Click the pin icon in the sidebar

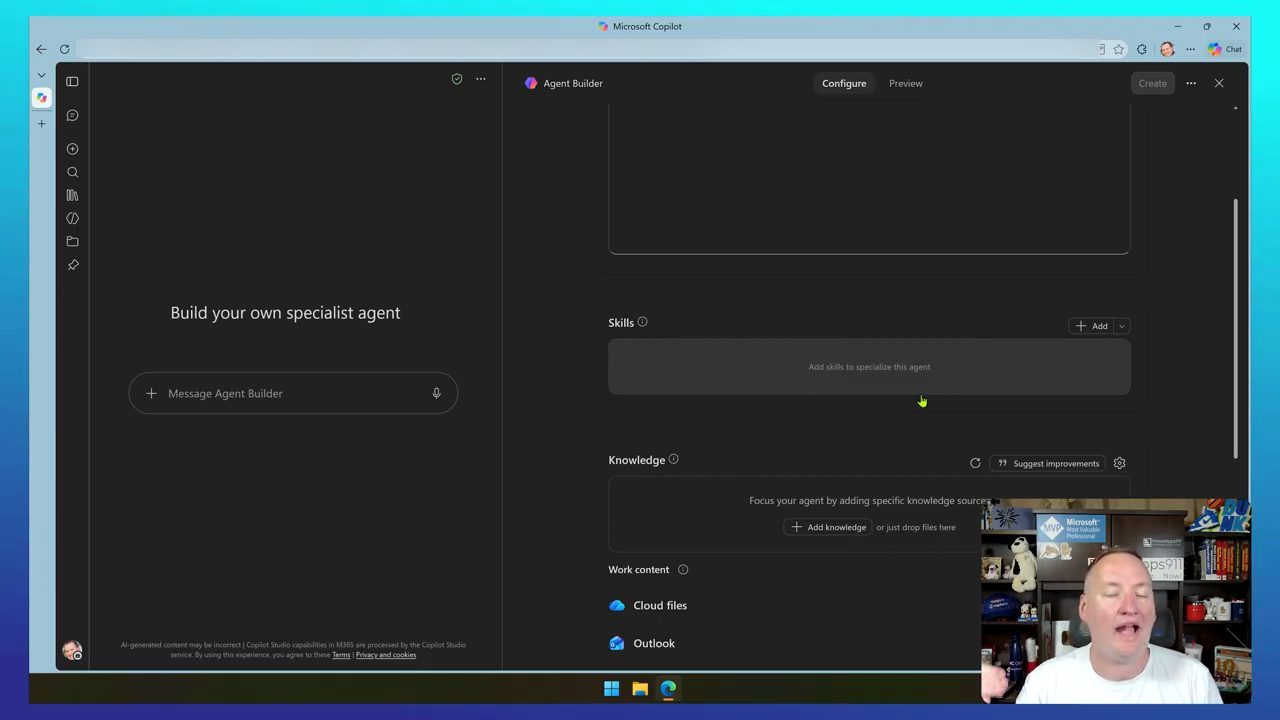[x=72, y=265]
